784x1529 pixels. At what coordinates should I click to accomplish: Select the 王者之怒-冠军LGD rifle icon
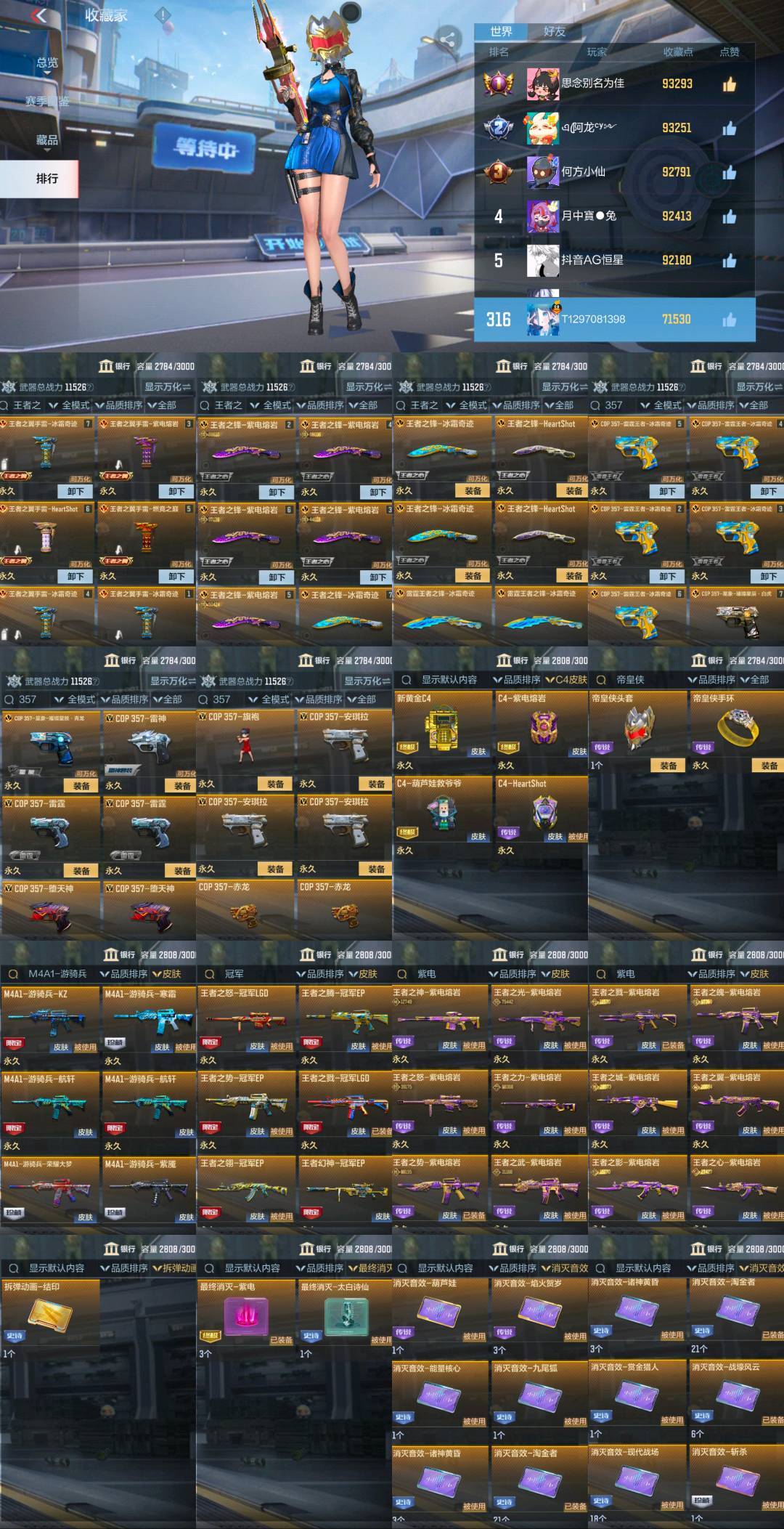tap(245, 1021)
